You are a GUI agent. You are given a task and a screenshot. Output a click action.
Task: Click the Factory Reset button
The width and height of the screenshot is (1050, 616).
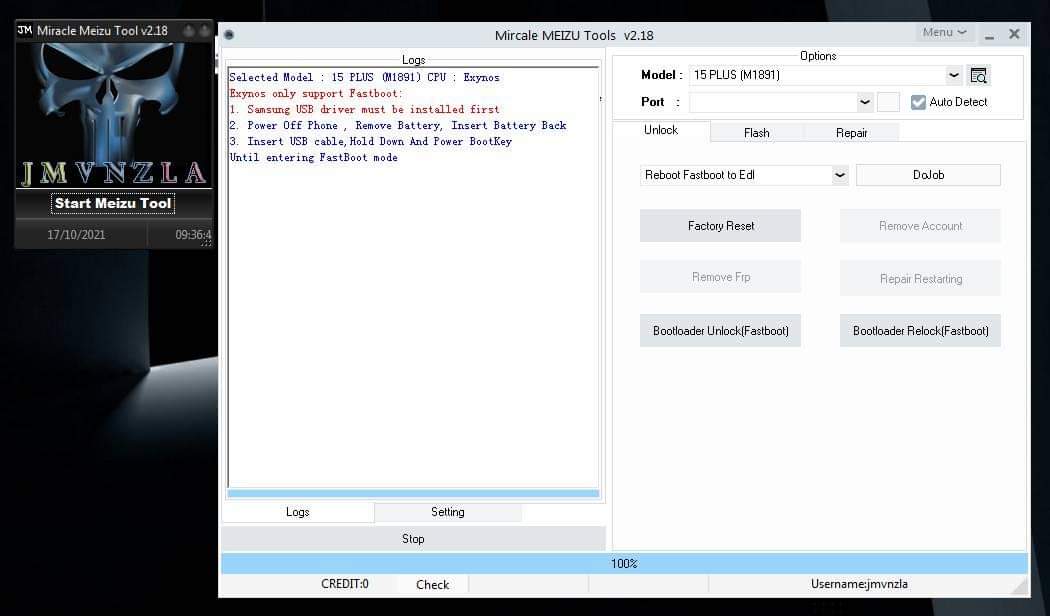click(x=721, y=226)
